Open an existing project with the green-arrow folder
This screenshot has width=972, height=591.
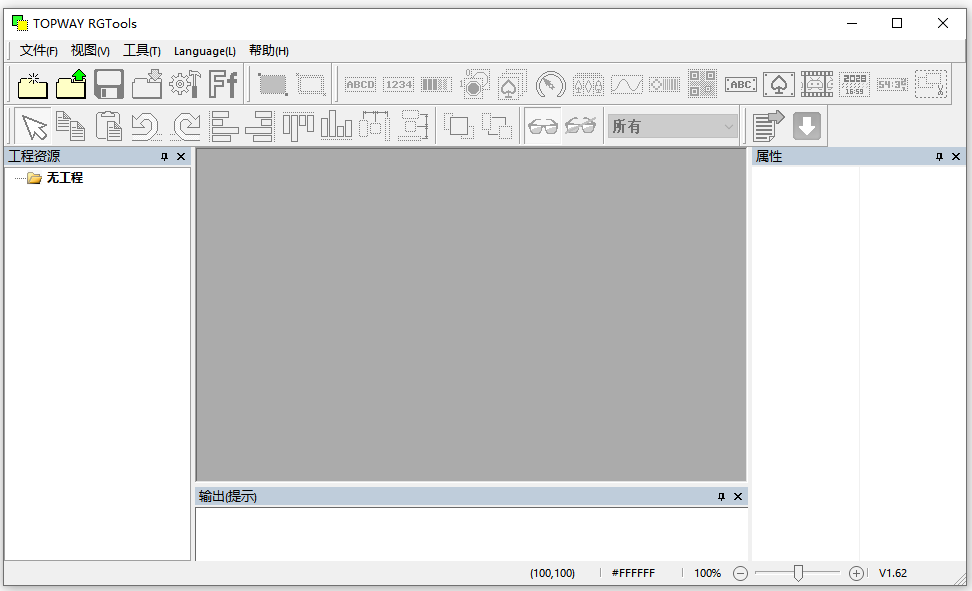71,84
